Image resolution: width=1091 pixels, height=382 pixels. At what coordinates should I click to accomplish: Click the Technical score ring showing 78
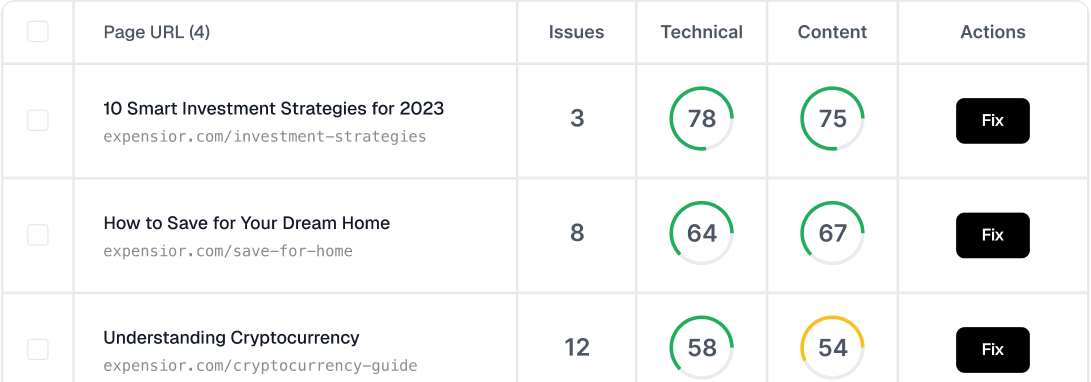[701, 118]
